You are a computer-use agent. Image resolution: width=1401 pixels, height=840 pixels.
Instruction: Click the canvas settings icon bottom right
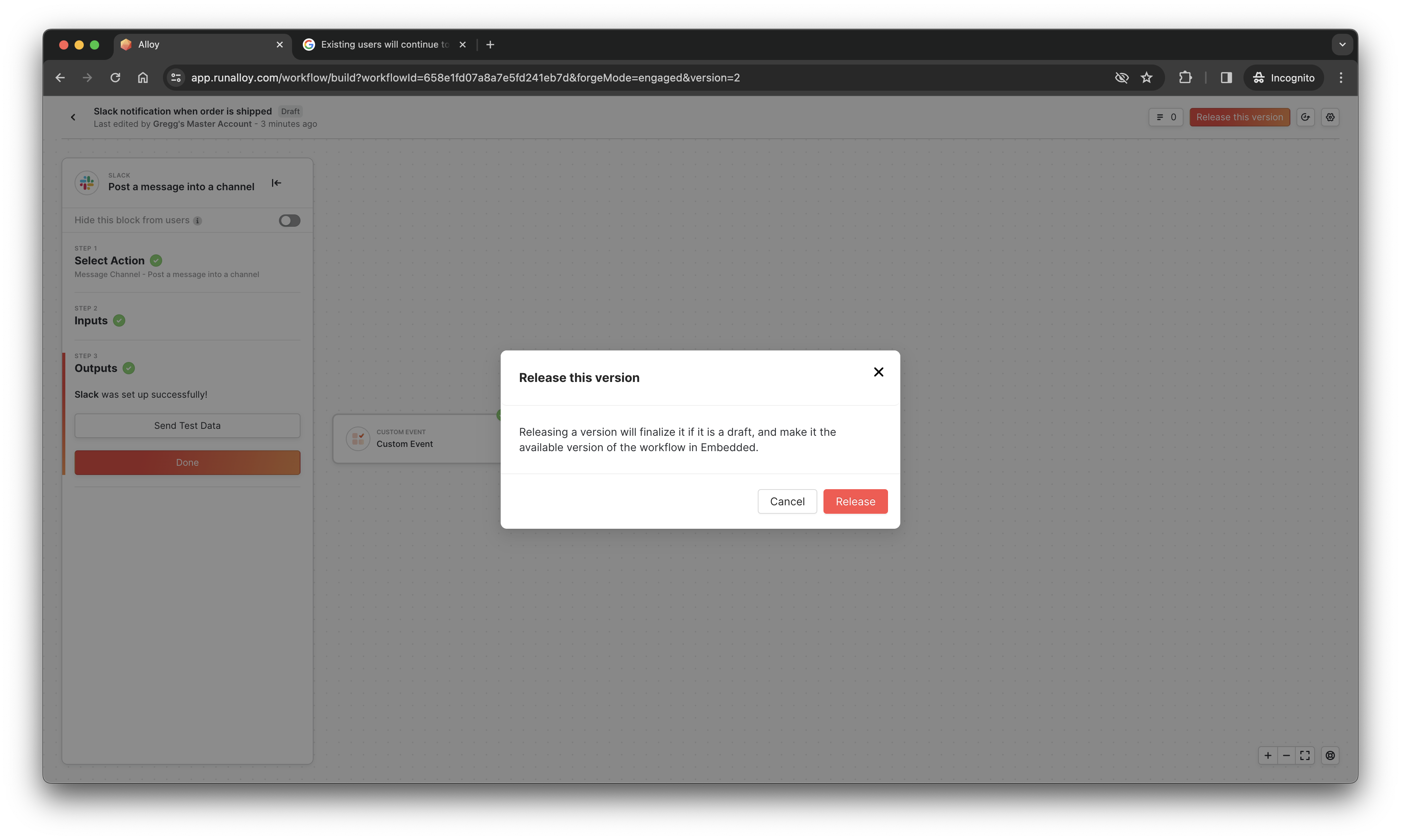pos(1330,756)
